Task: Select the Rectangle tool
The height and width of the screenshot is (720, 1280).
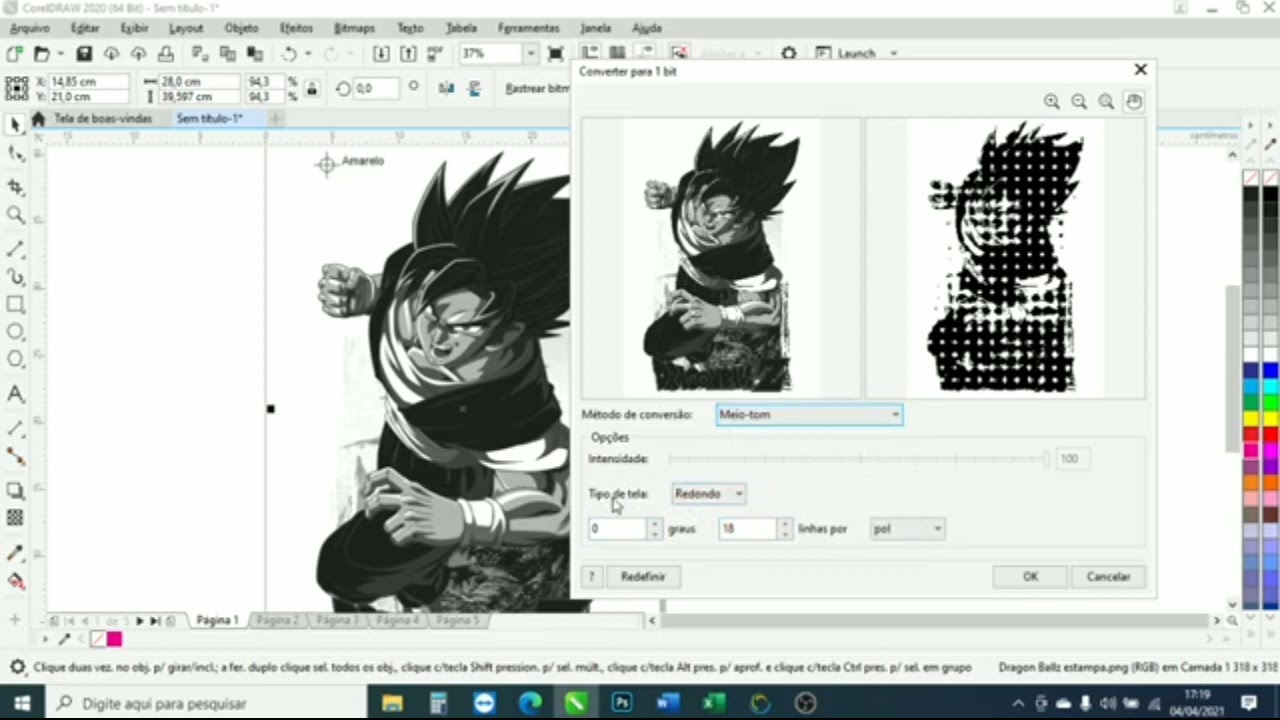Action: (x=15, y=304)
